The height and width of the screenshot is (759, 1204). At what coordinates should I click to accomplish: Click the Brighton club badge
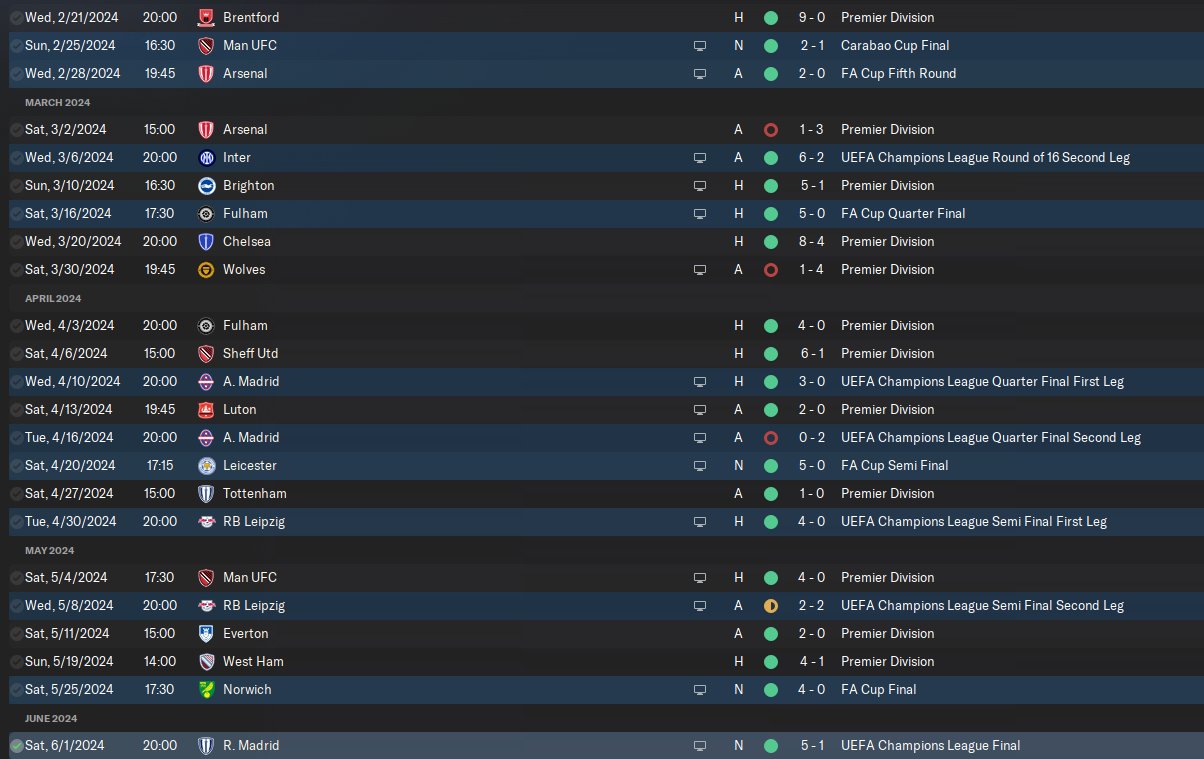[x=206, y=186]
